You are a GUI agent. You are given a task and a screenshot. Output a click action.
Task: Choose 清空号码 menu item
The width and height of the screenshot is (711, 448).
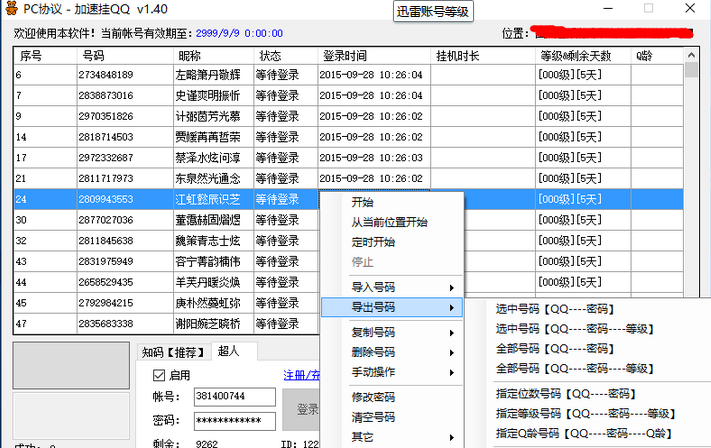click(373, 417)
